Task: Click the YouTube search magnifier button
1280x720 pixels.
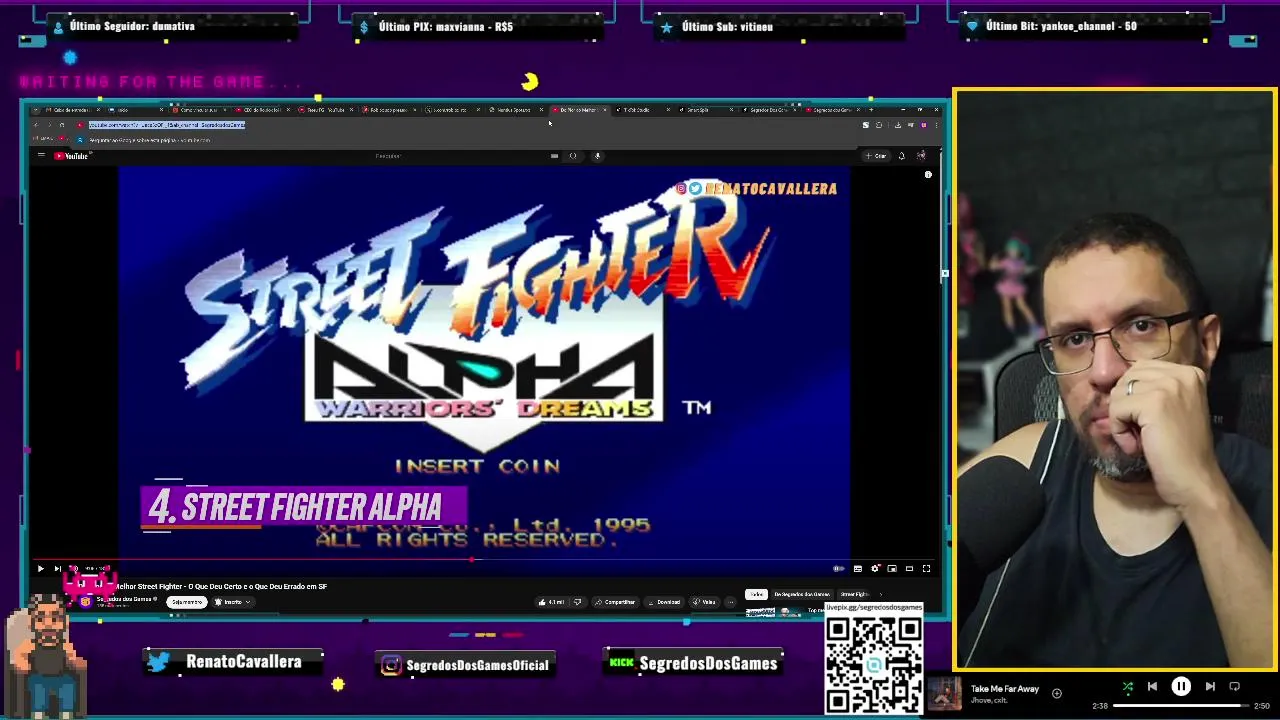Action: pyautogui.click(x=573, y=156)
